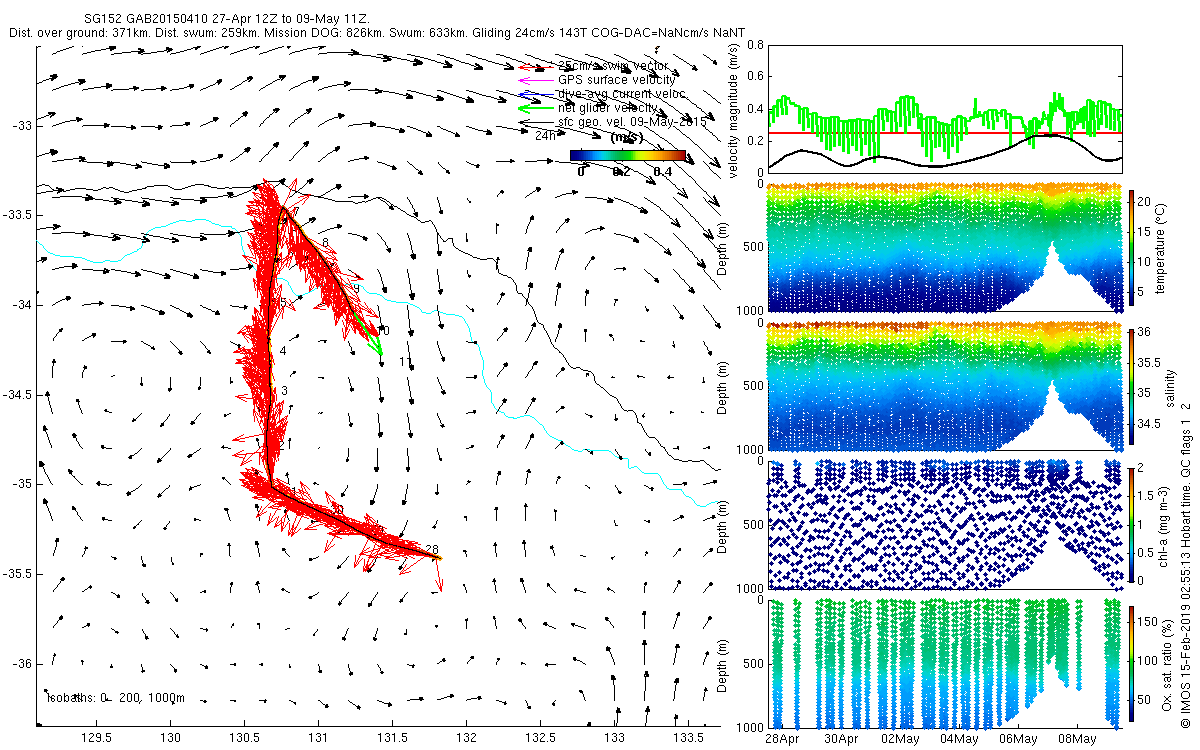Click waypoint number 10 on glider track
The image size is (1200, 750).
coord(382,331)
